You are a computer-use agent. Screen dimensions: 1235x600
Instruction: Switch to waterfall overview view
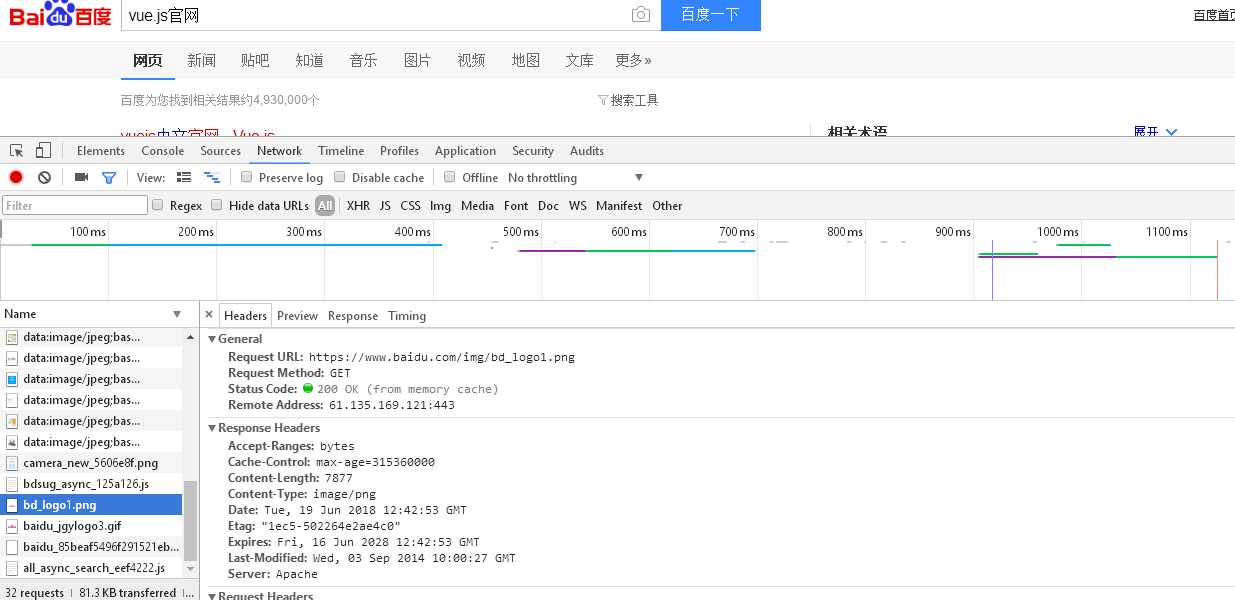[x=212, y=177]
